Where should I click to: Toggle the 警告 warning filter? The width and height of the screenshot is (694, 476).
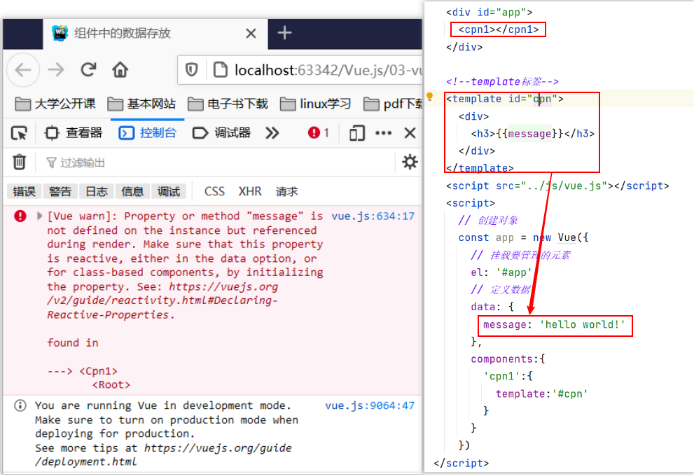click(60, 191)
